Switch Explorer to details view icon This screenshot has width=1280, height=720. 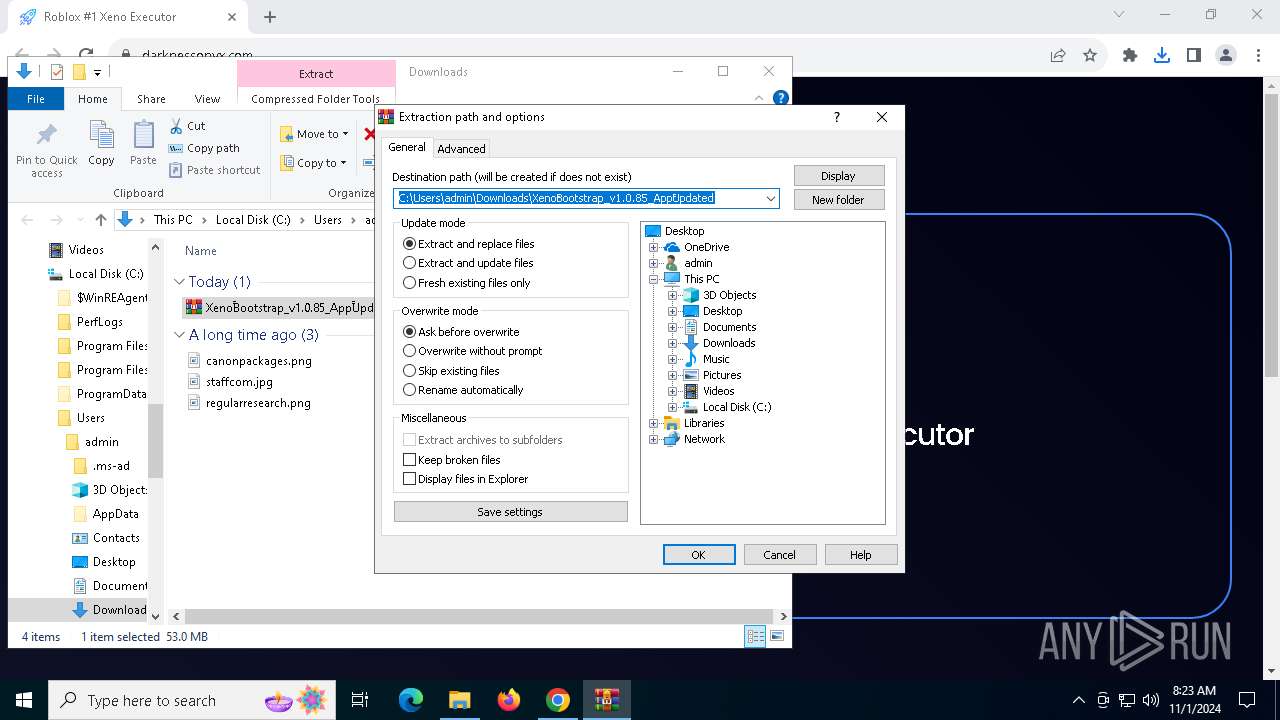[755, 636]
